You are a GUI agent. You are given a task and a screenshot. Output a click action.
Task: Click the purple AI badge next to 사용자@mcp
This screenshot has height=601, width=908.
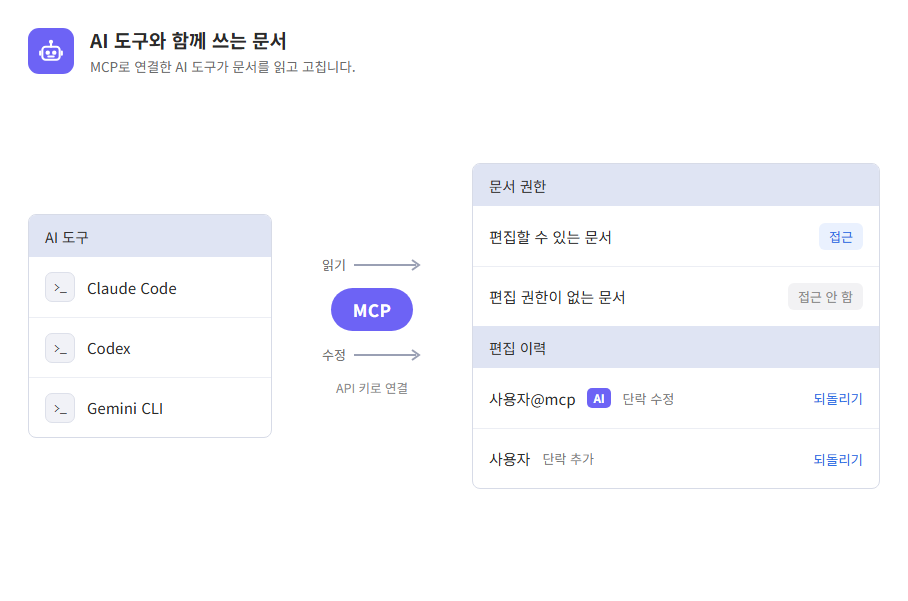coord(599,398)
